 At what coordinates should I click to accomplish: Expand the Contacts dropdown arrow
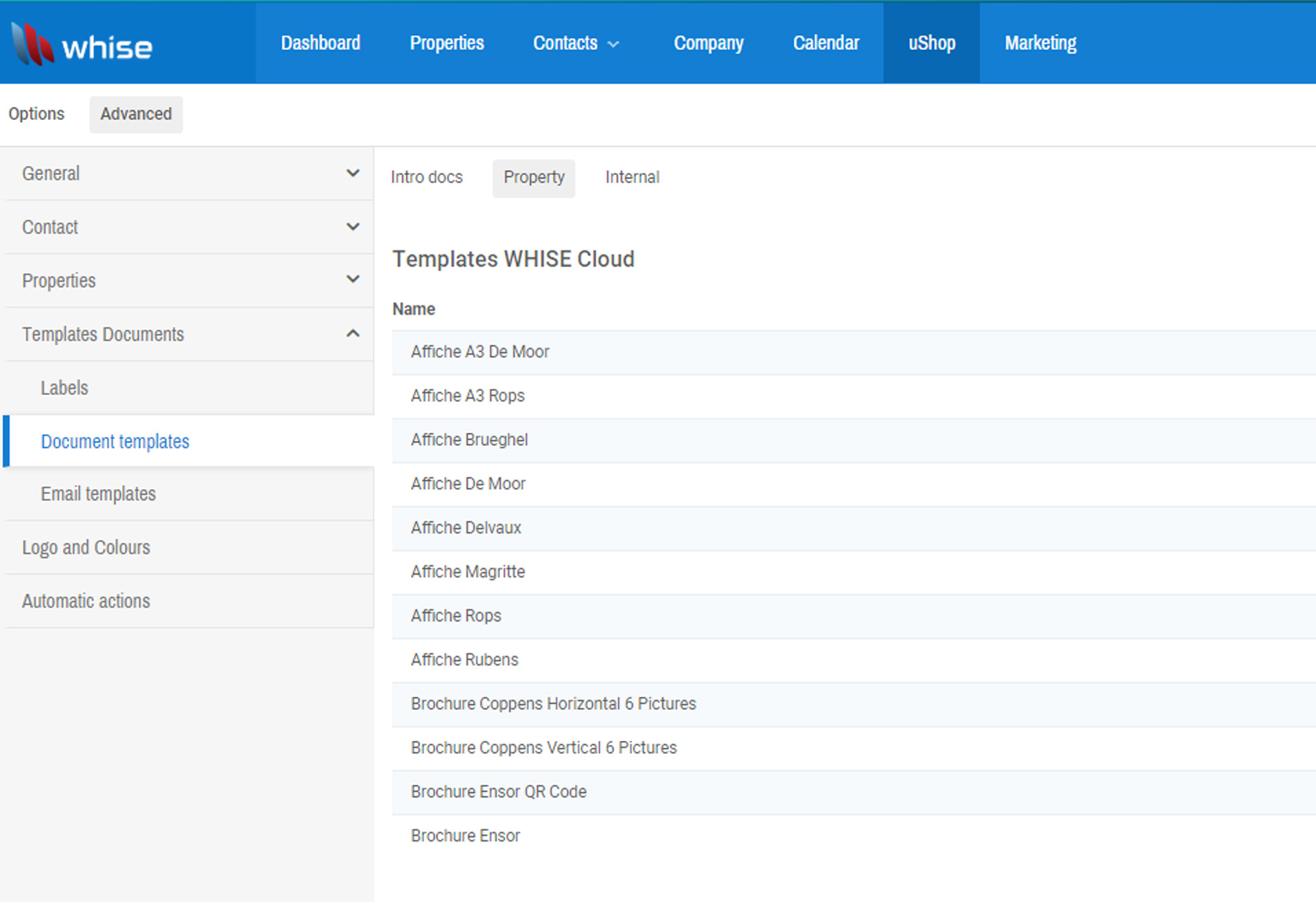pos(614,45)
